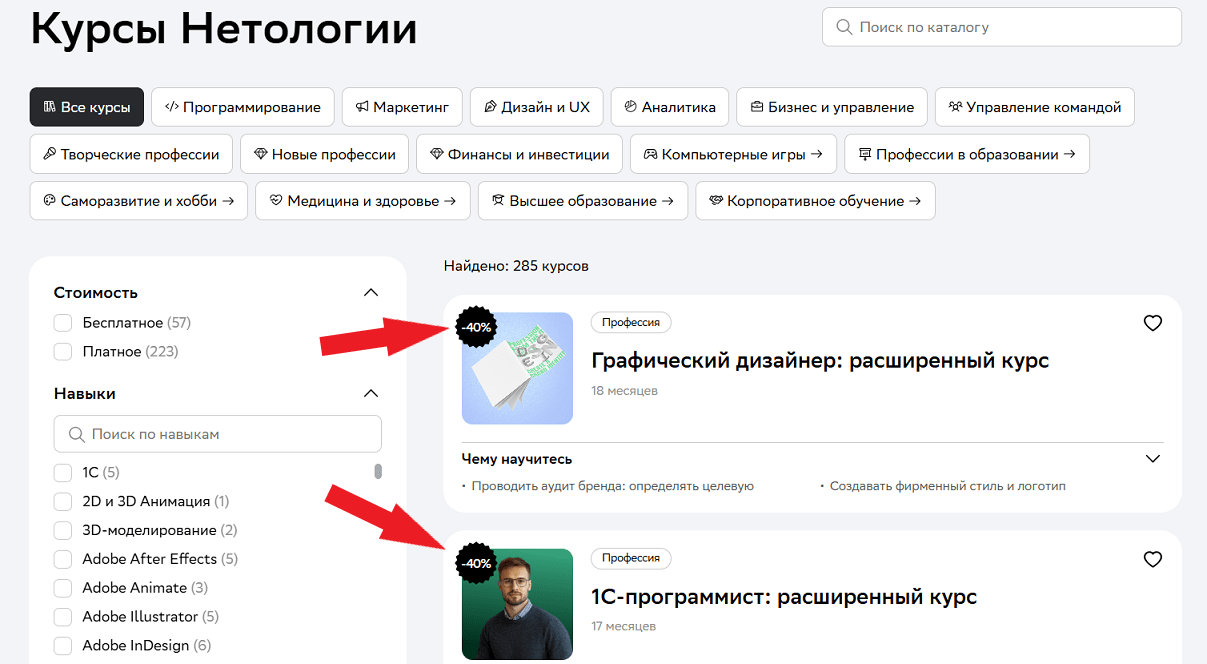Click the -40% badge on 1С-программист
The height and width of the screenshot is (664, 1207).
point(476,563)
